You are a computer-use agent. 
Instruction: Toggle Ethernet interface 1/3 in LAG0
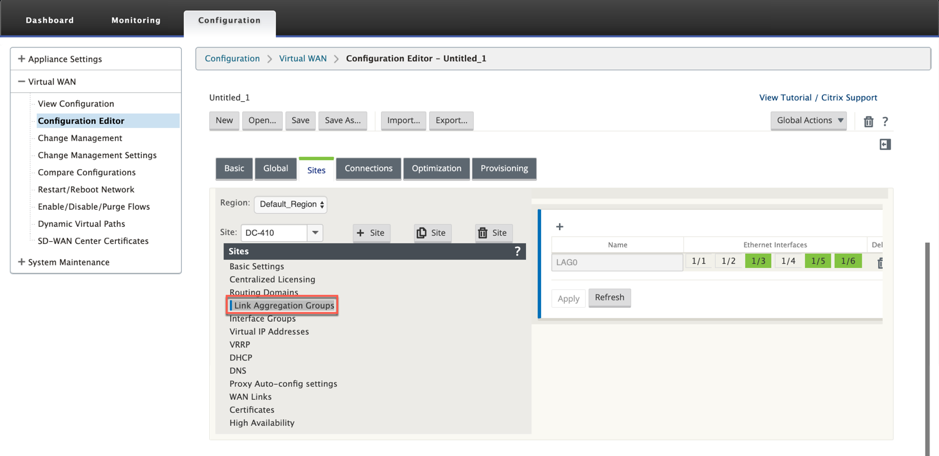point(758,262)
